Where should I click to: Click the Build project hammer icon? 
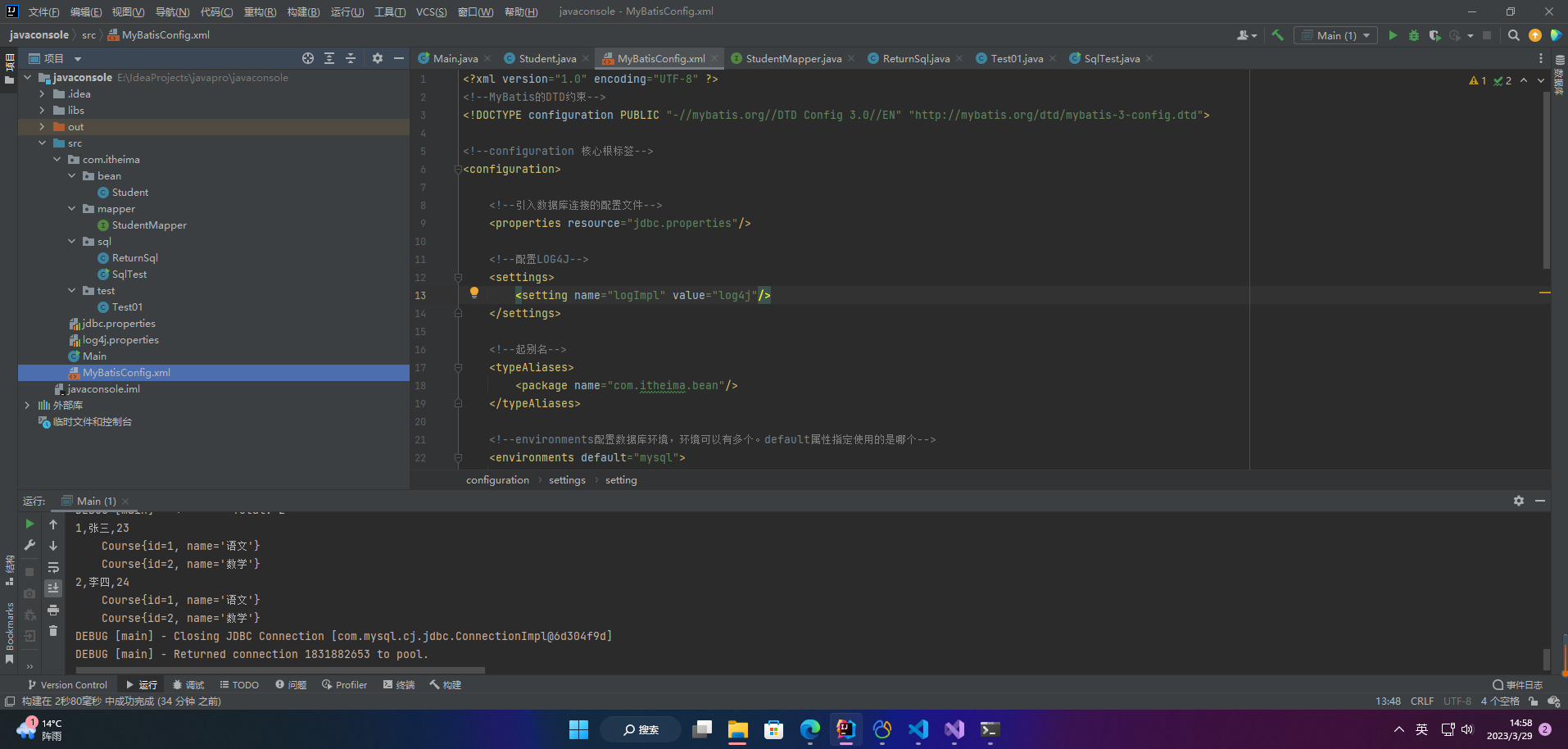1277,35
